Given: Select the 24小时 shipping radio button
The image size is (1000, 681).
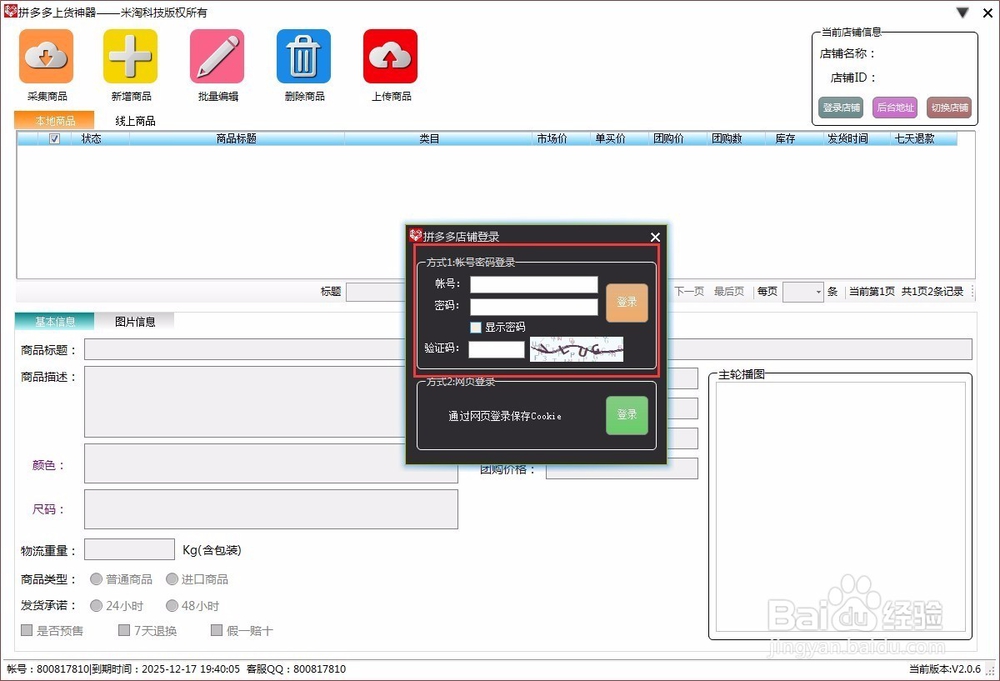Looking at the screenshot, I should coord(96,606).
